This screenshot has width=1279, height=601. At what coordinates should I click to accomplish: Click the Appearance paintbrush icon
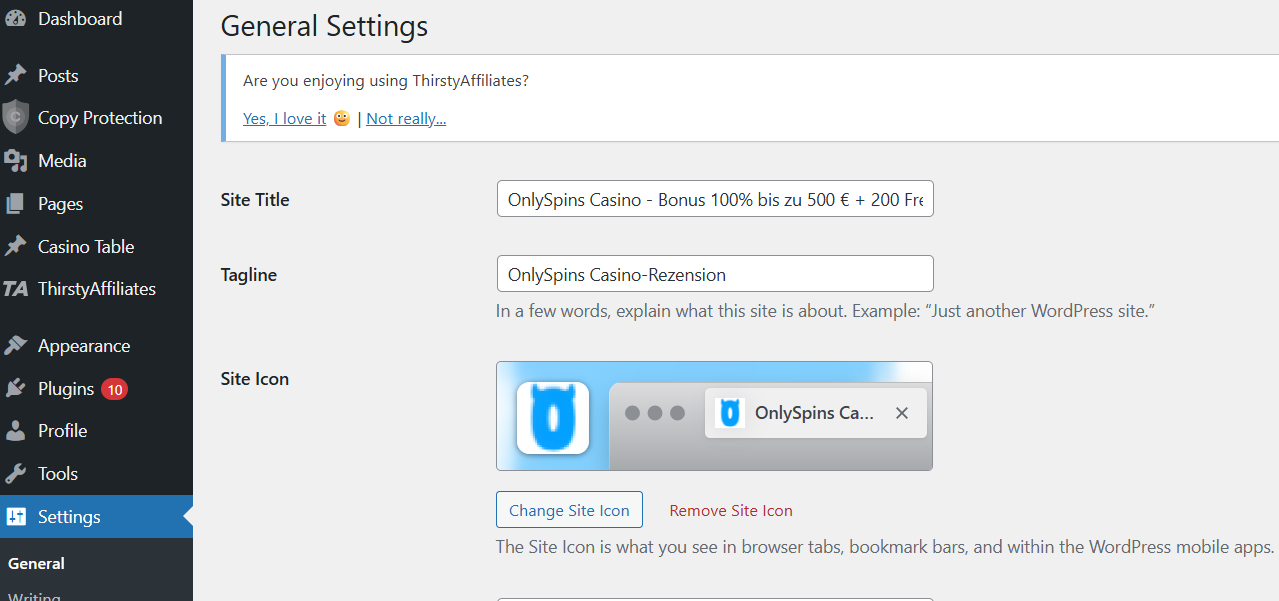[15, 346]
